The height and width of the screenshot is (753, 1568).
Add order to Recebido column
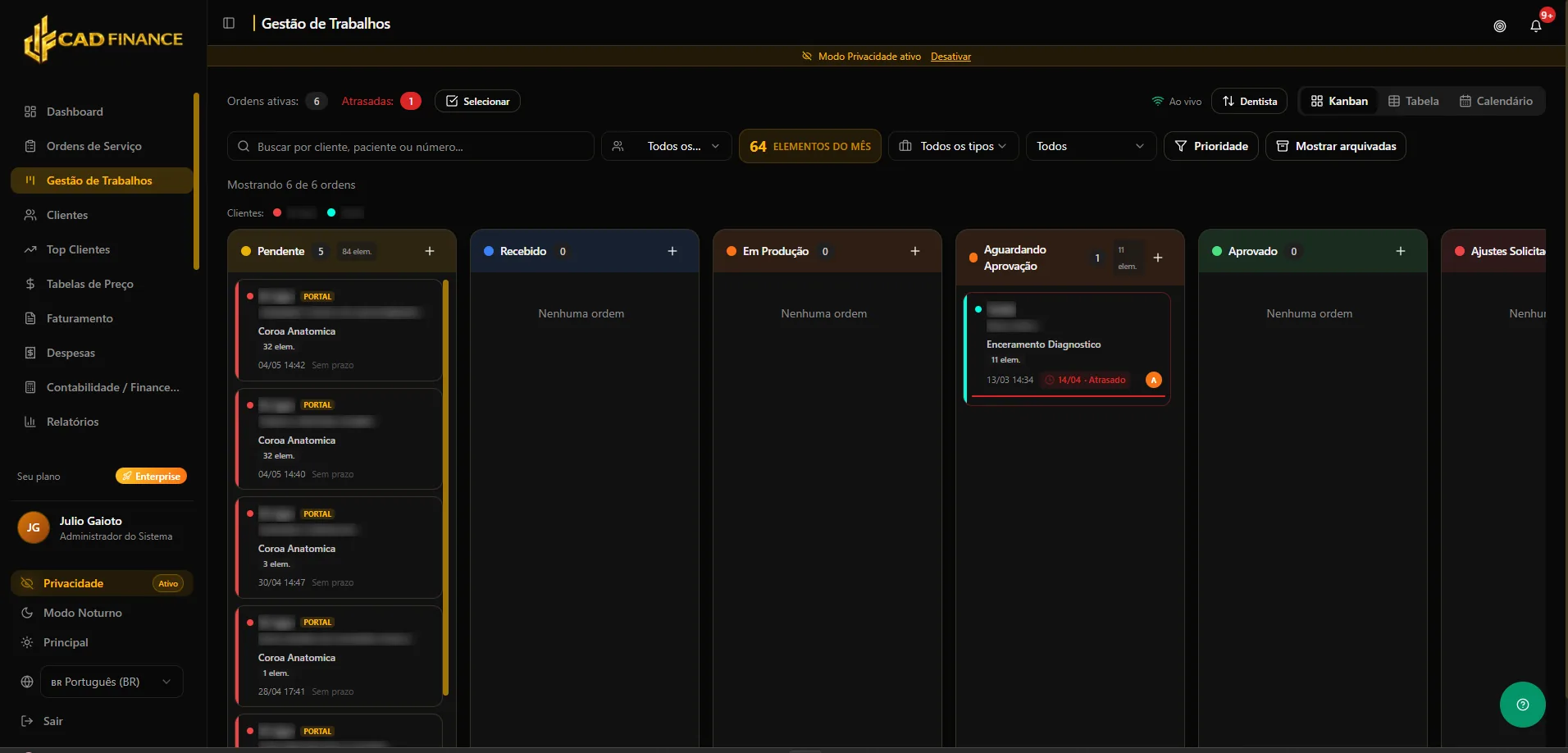pyautogui.click(x=672, y=251)
